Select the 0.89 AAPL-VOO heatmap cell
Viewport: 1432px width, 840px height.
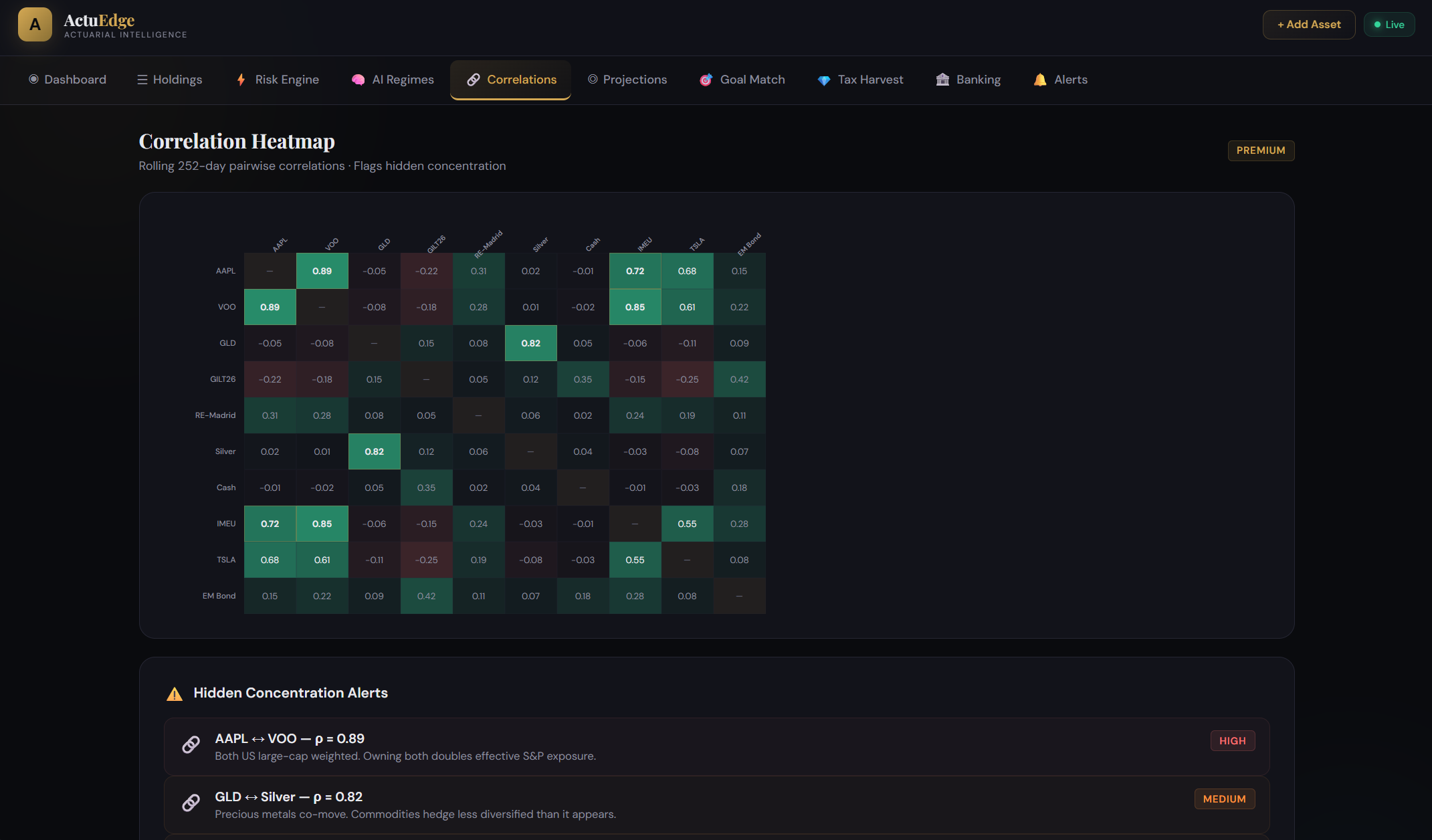click(322, 271)
